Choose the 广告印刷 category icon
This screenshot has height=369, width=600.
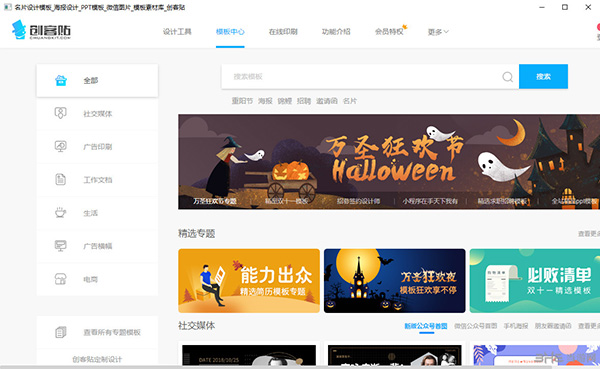(x=60, y=146)
